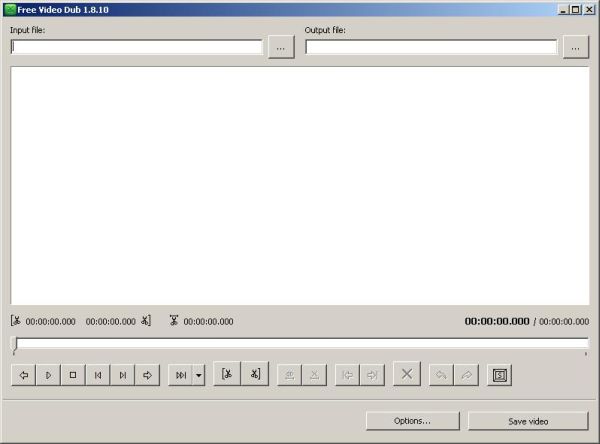Click the Save video button
The height and width of the screenshot is (444, 600).
528,421
